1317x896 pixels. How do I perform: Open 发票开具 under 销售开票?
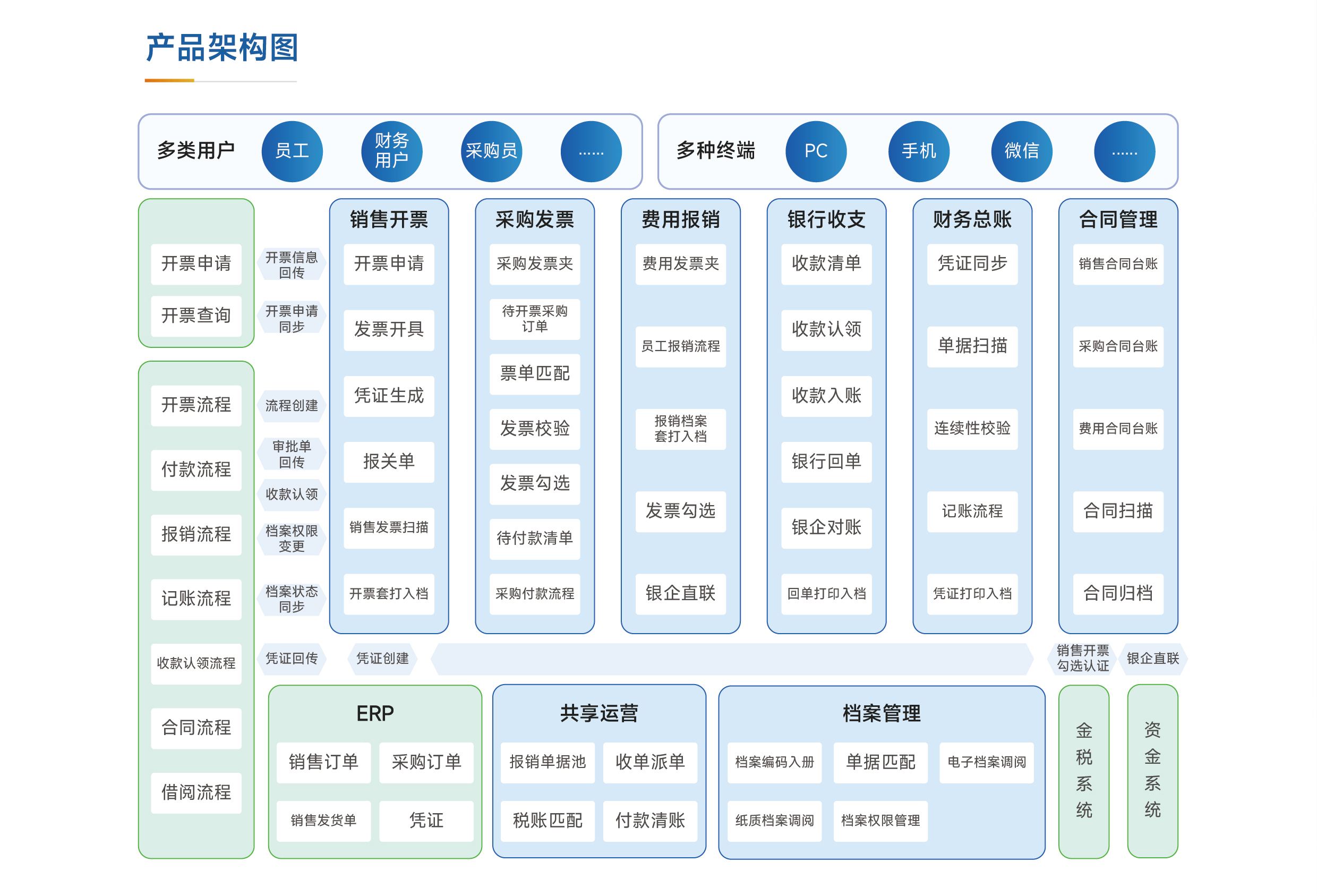pos(389,330)
